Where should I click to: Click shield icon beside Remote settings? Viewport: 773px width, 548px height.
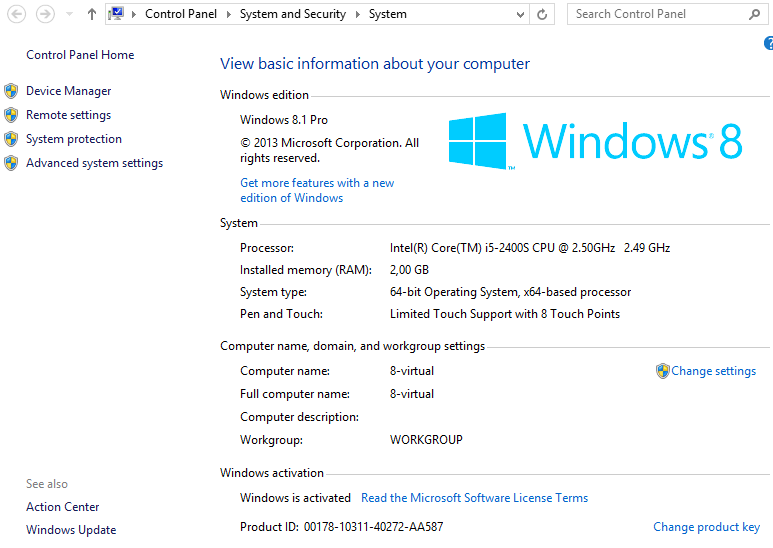click(x=11, y=115)
